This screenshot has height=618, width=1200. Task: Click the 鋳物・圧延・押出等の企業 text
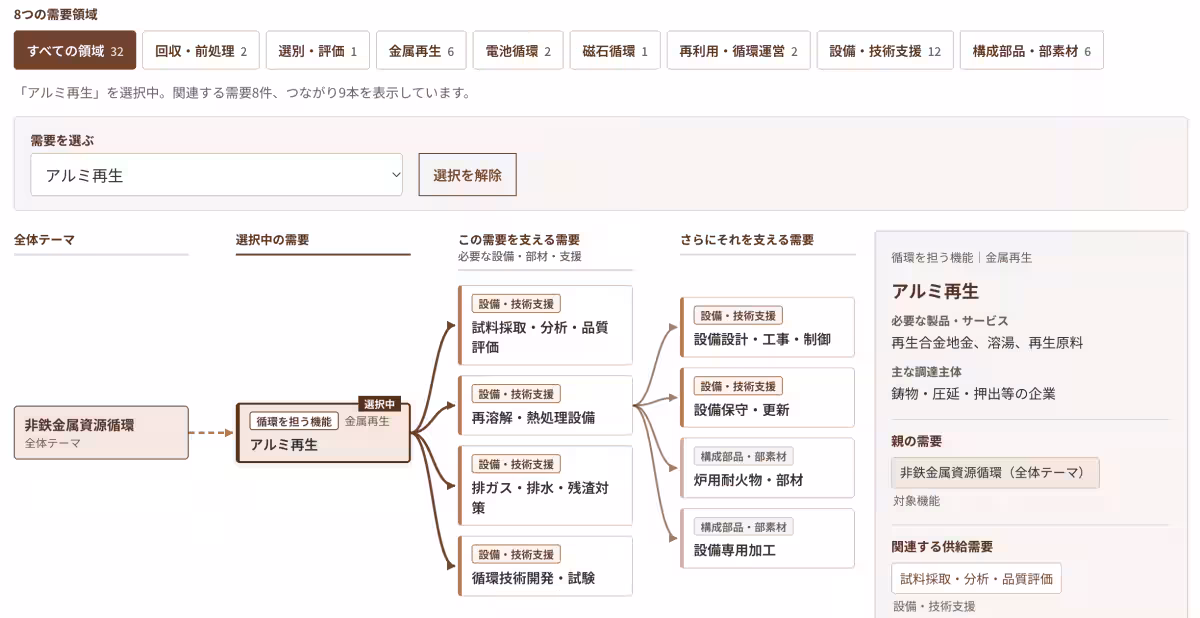[x=973, y=393]
